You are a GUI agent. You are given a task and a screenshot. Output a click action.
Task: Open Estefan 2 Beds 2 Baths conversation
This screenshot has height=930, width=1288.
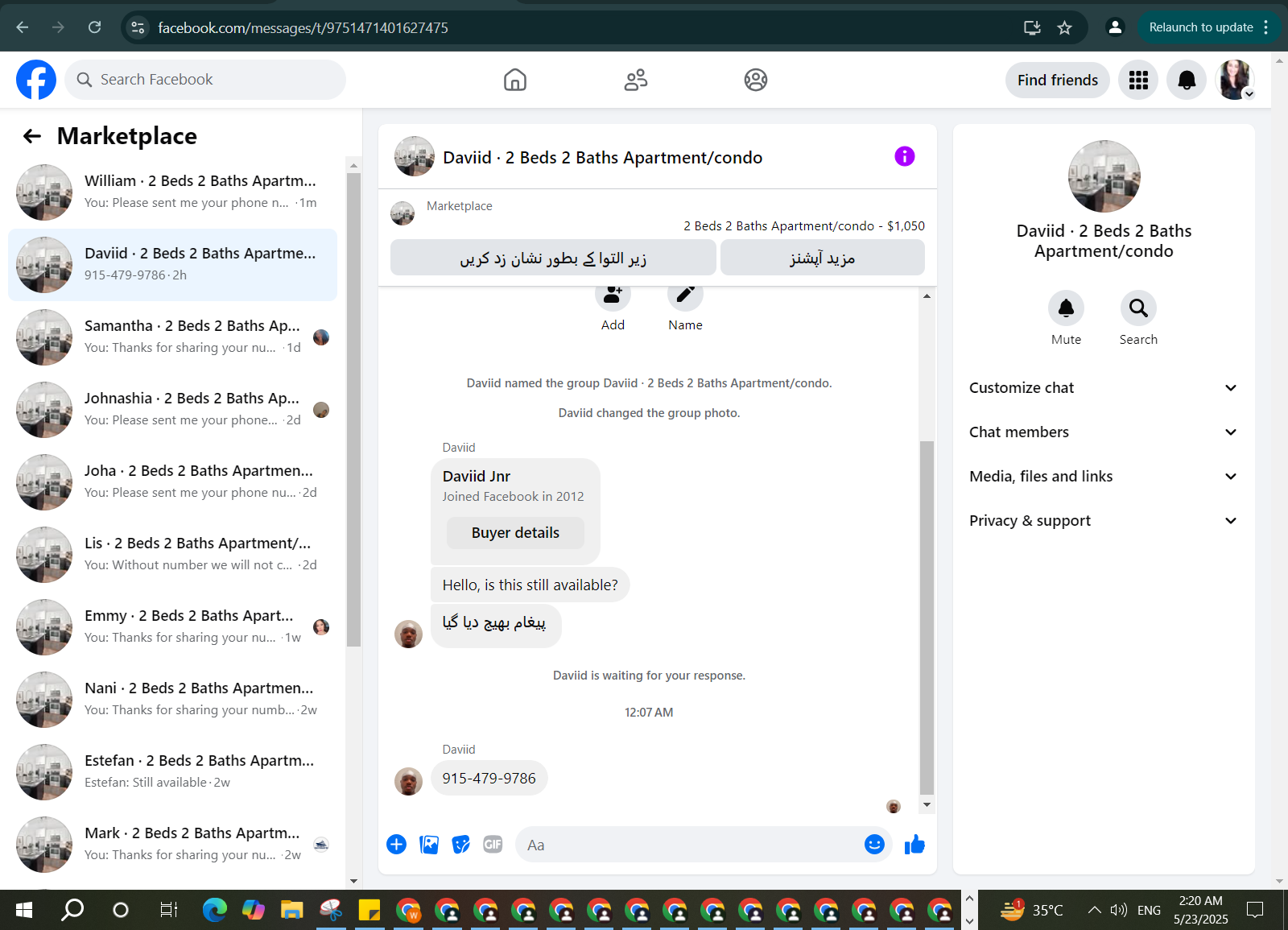point(173,772)
